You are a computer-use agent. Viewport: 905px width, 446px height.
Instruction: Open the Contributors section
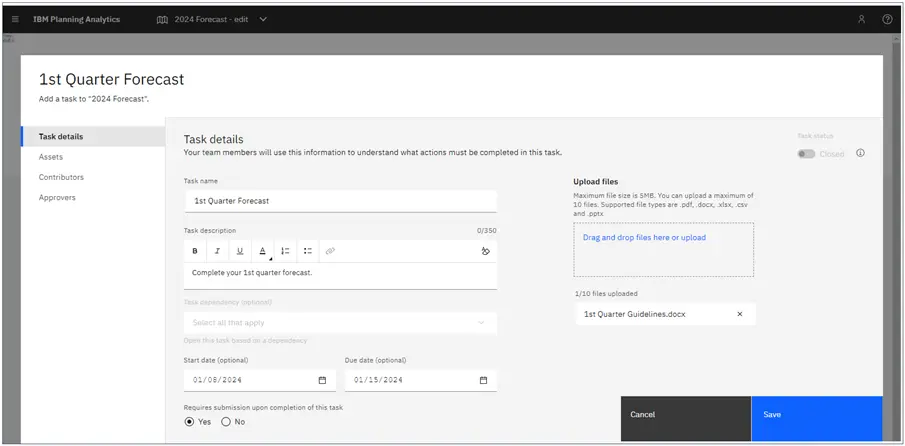pyautogui.click(x=61, y=177)
